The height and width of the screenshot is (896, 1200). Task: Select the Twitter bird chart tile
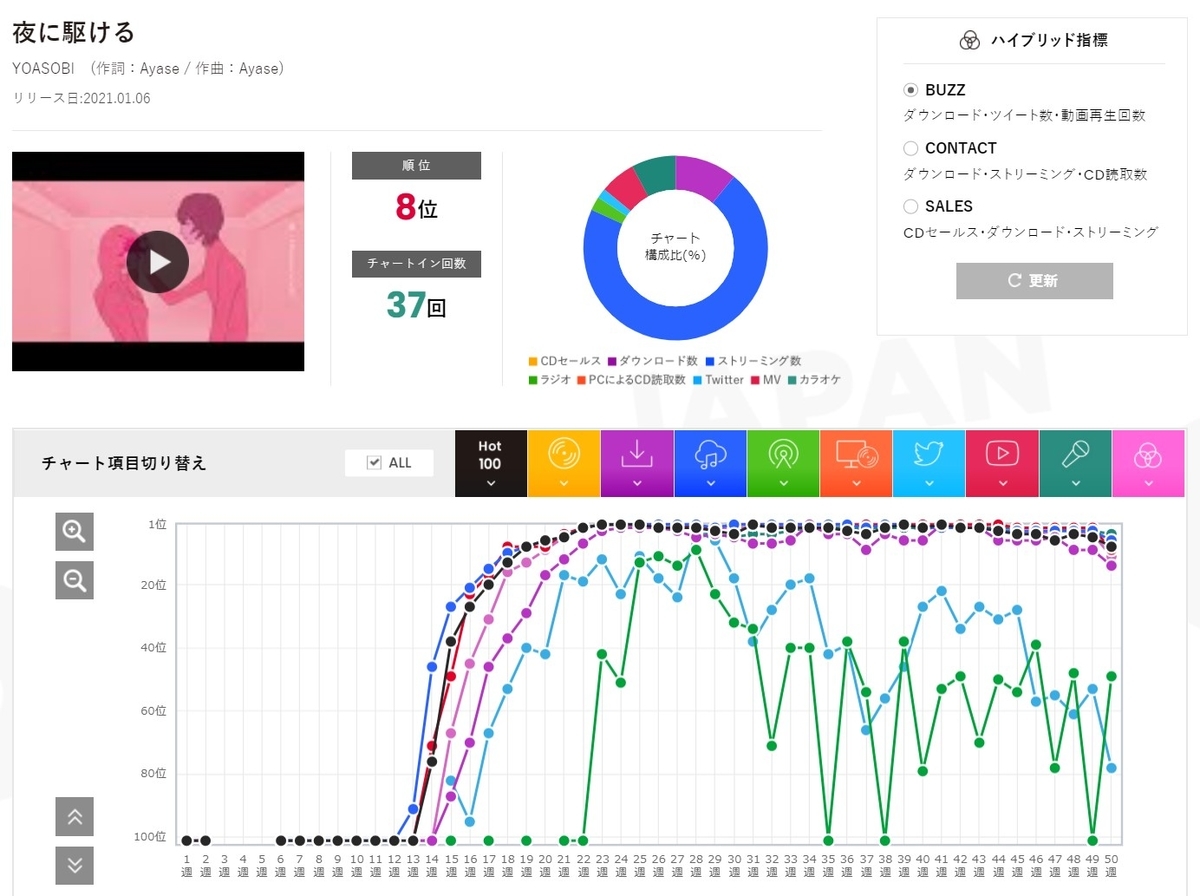[929, 464]
